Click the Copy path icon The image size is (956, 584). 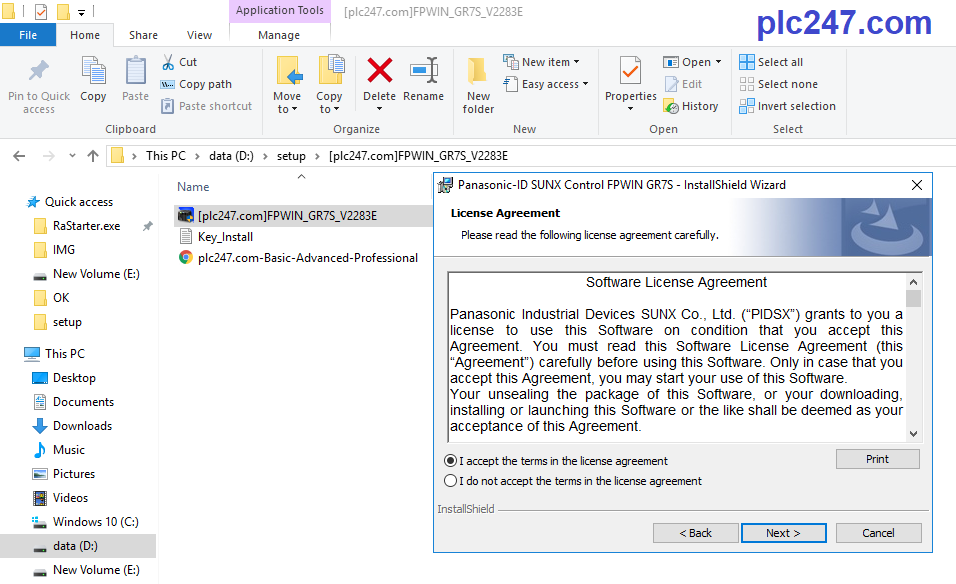pos(168,84)
